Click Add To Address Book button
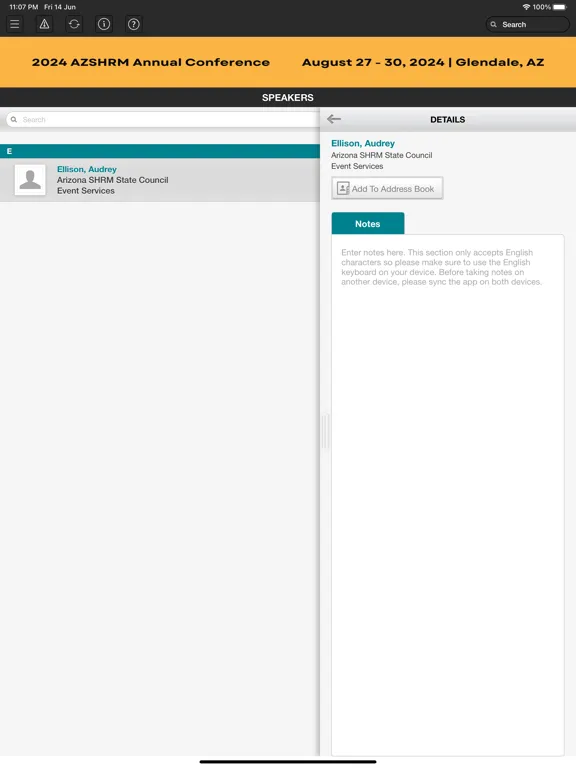 387,188
